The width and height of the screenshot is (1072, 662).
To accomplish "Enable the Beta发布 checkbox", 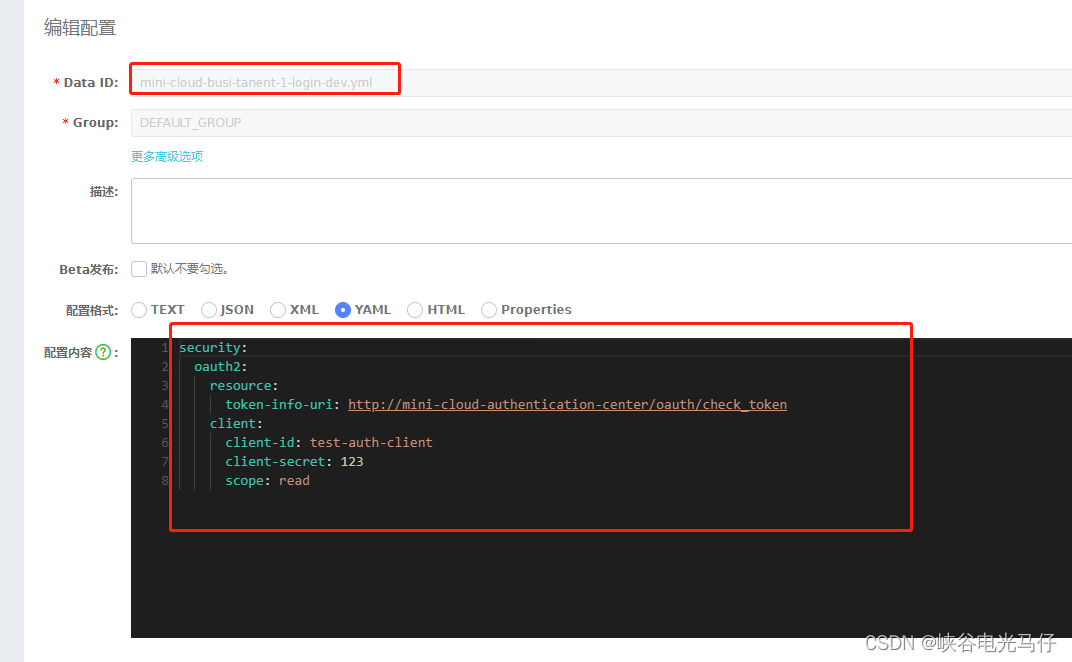I will 139,269.
